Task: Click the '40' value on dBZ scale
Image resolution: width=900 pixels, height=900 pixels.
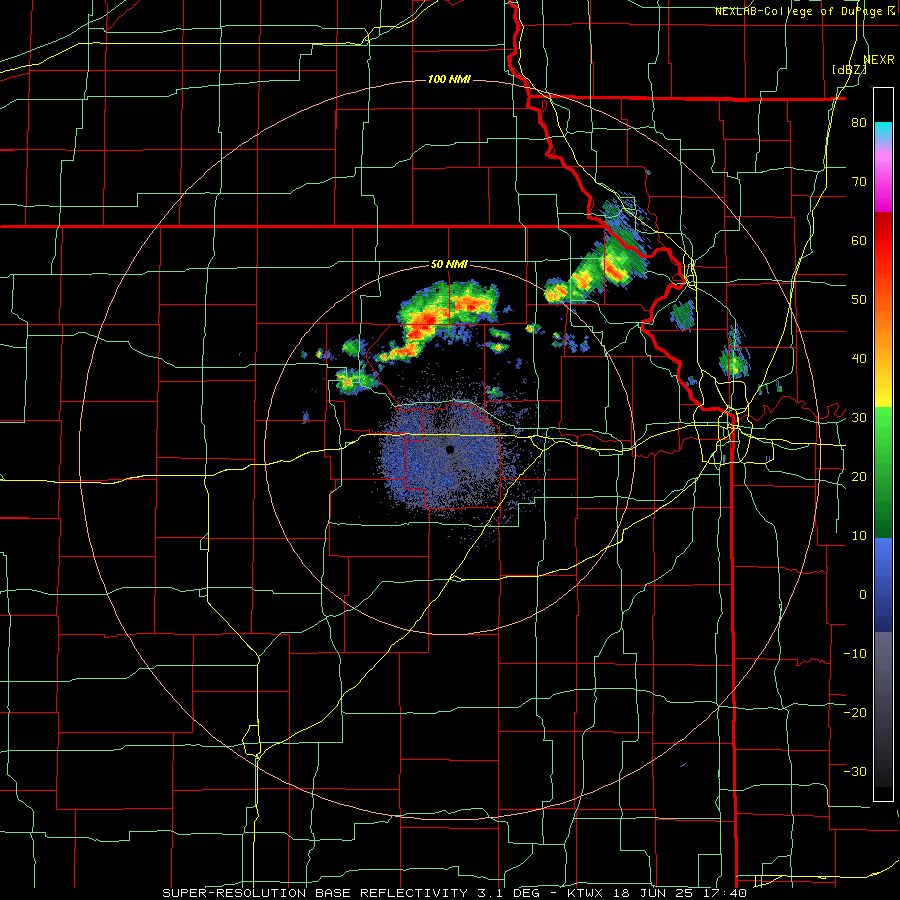Action: point(859,359)
